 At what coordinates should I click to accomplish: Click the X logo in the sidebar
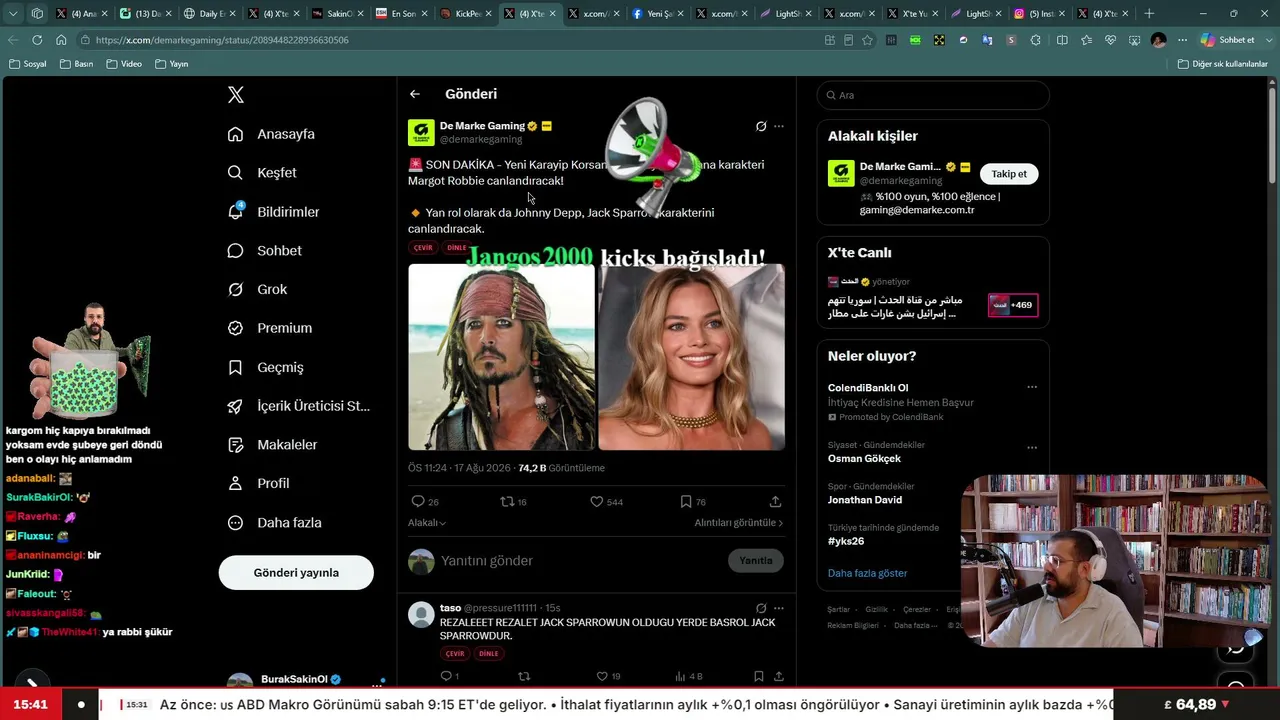pos(236,95)
